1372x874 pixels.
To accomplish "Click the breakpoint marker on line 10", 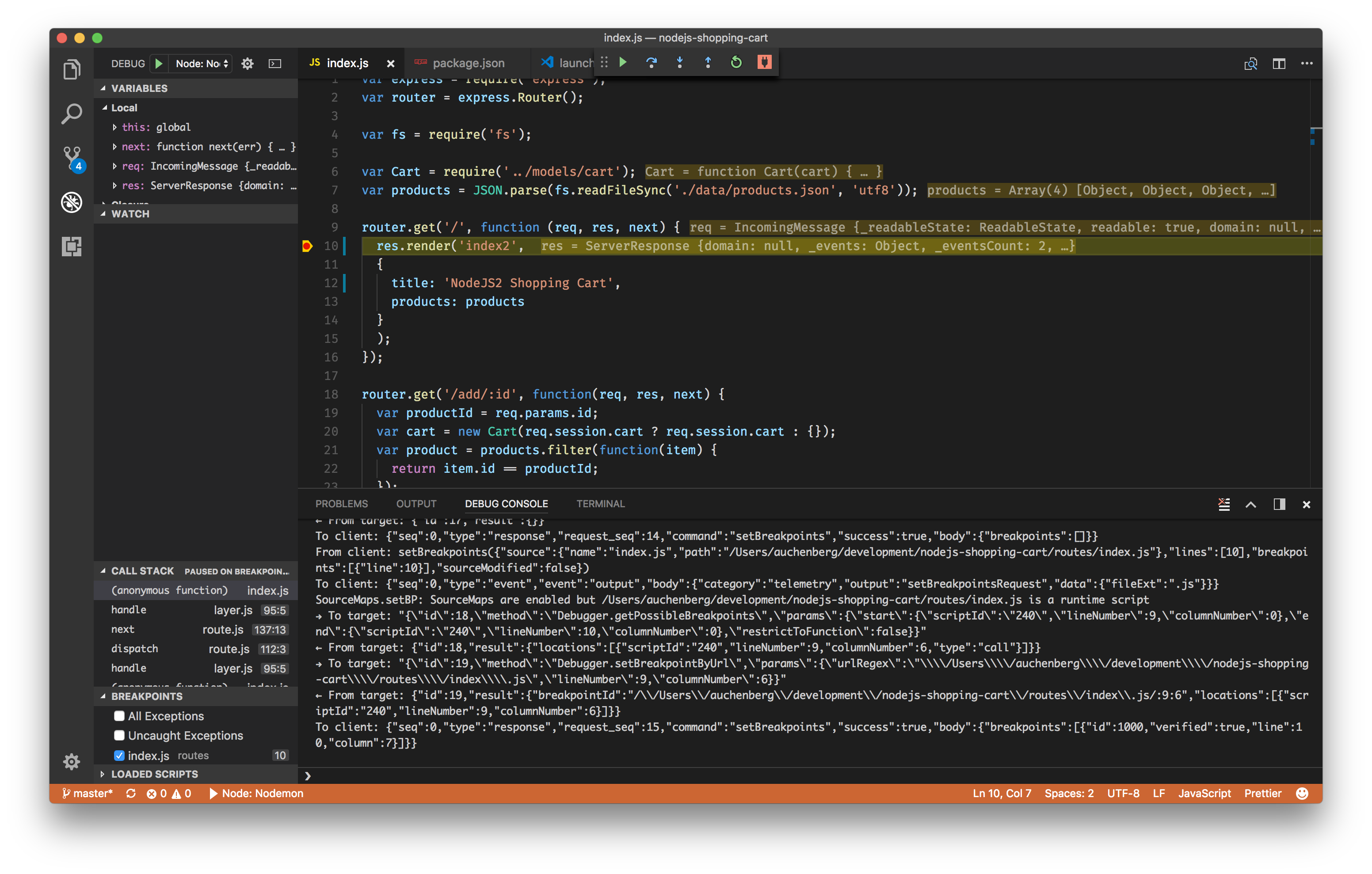I will 307,246.
